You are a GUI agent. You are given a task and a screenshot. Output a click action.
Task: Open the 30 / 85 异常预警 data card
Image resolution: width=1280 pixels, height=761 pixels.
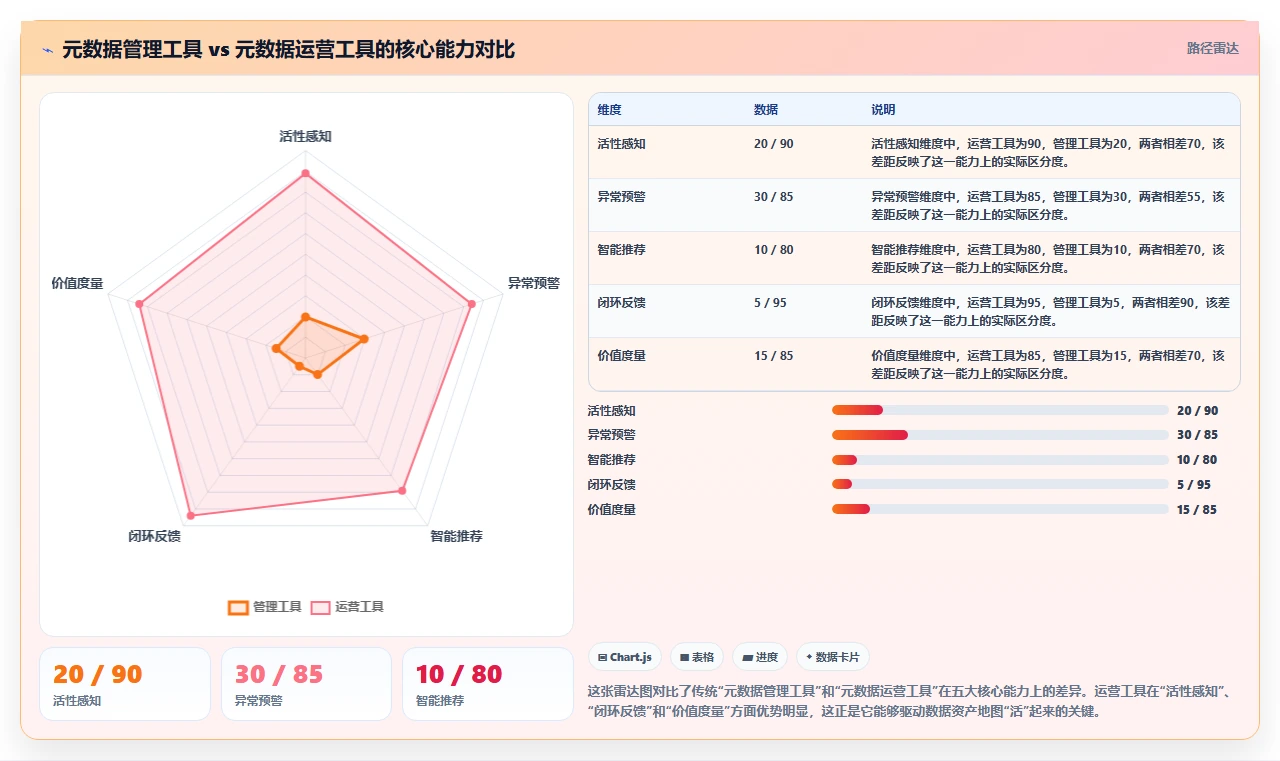pos(306,684)
